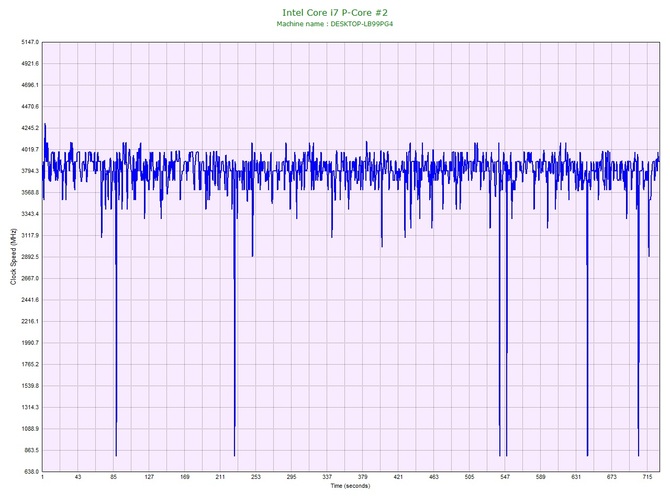Click the x-axis tick label 253
The image size is (670, 503).
click(256, 477)
